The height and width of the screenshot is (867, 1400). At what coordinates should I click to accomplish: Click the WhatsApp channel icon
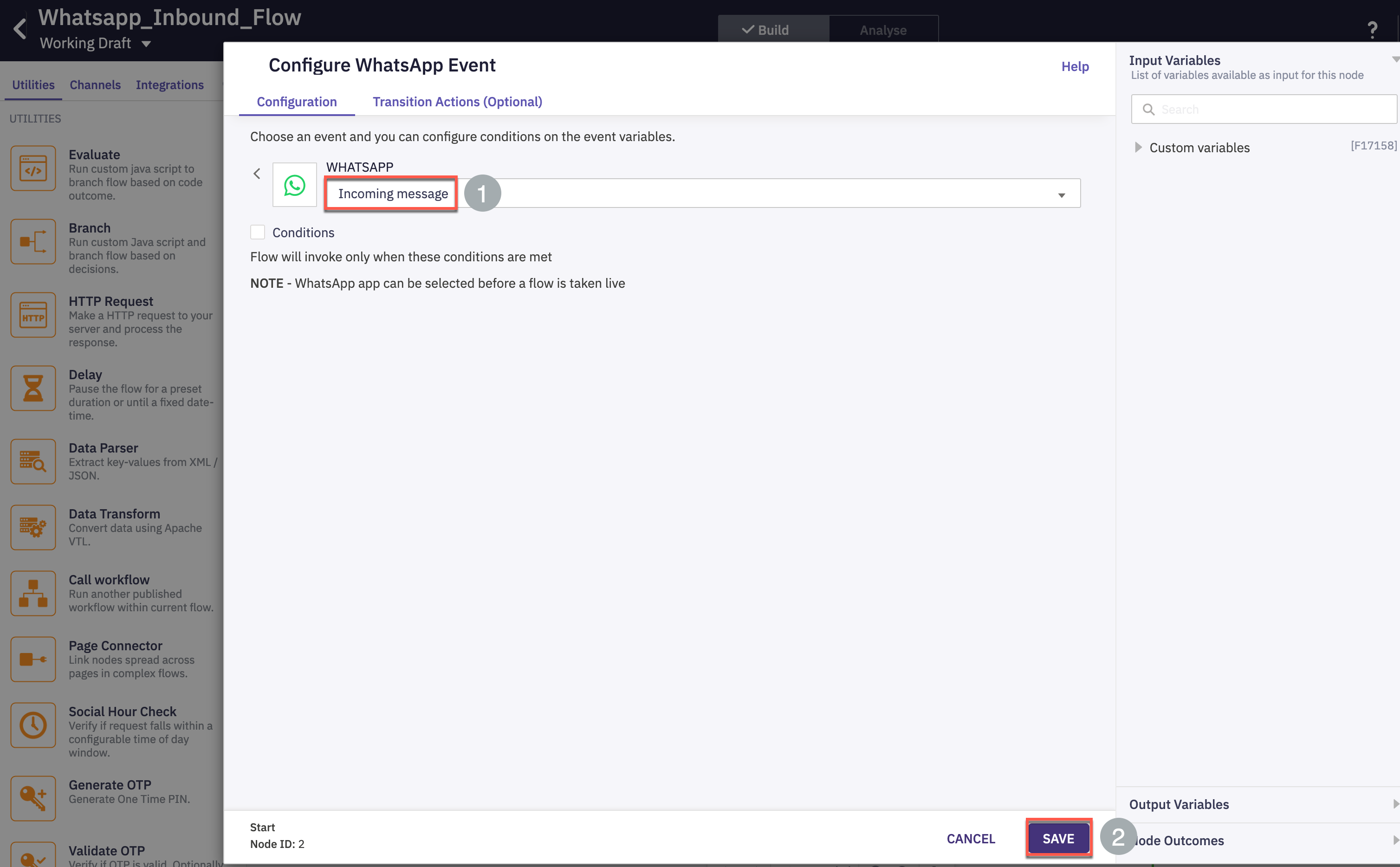click(296, 185)
